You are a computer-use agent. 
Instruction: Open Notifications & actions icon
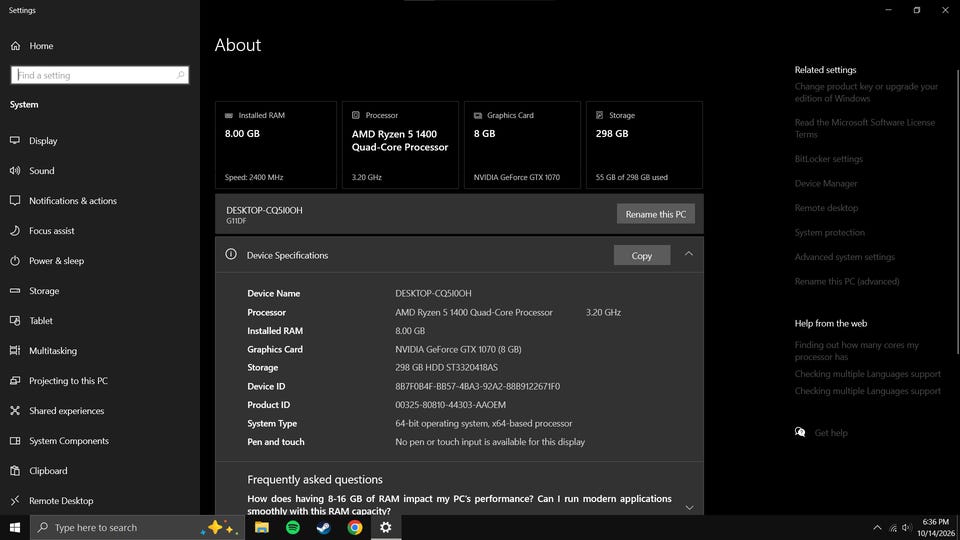(15, 200)
